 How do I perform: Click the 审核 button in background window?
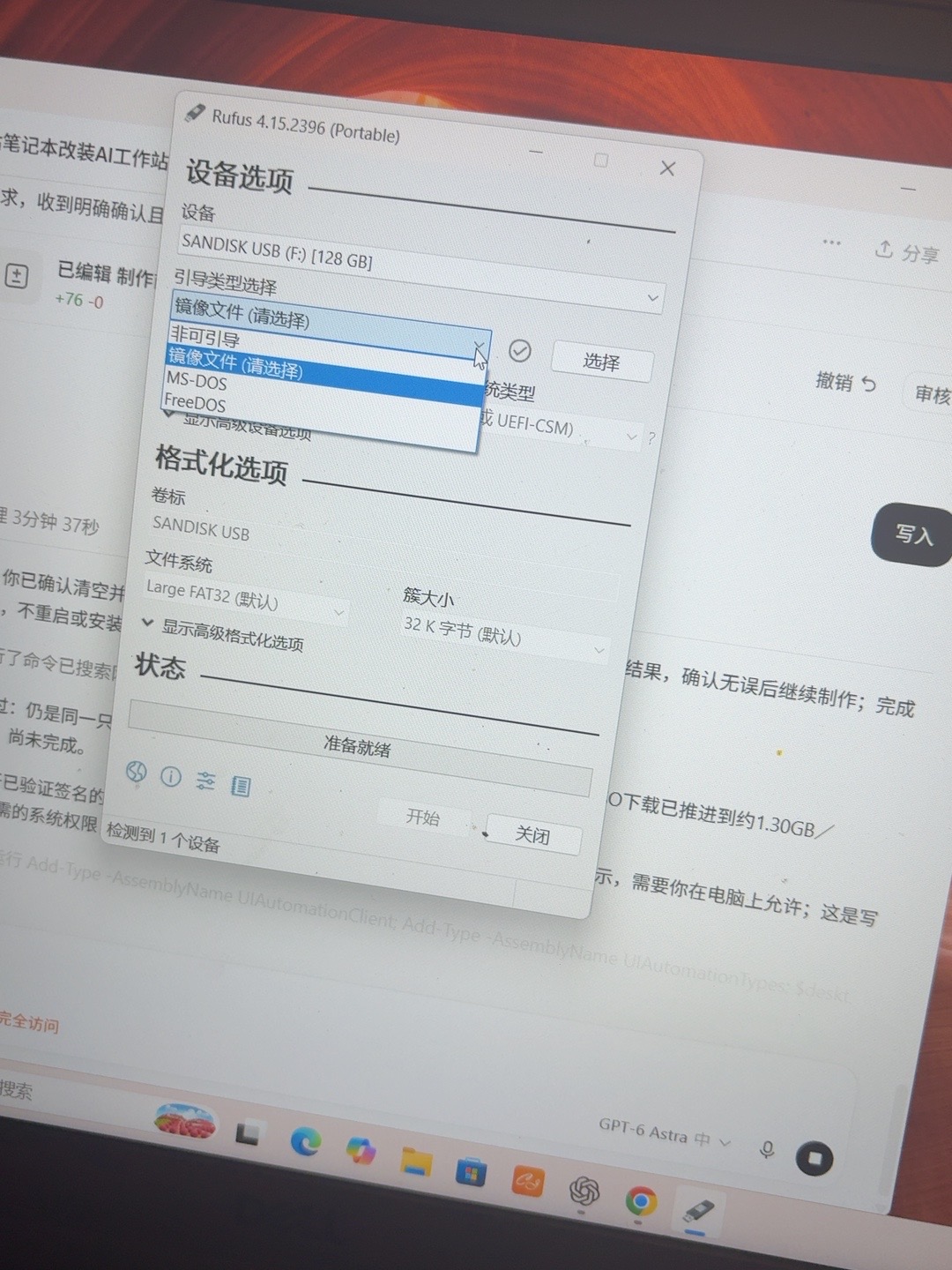point(929,393)
